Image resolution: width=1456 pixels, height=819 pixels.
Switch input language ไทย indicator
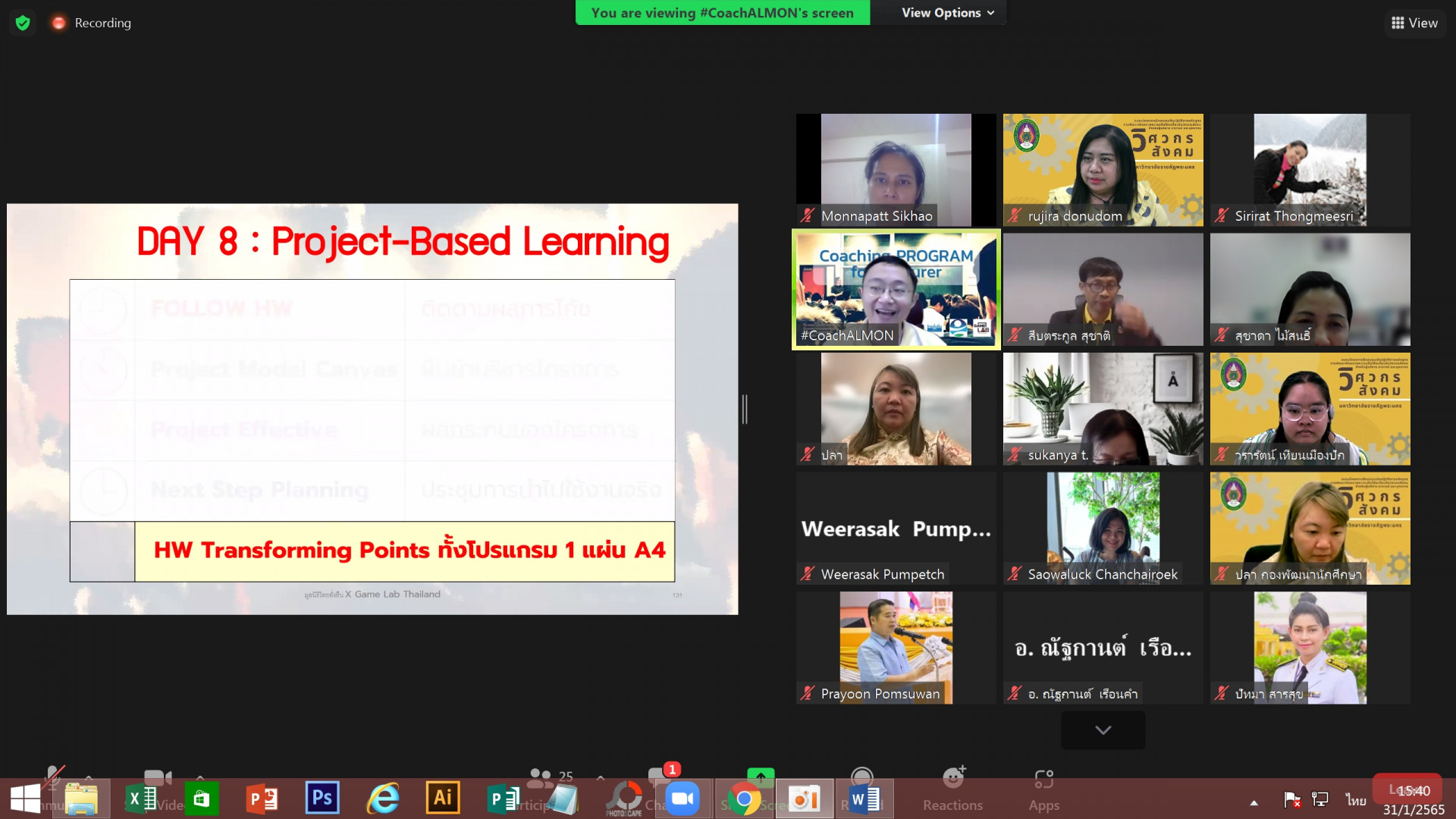click(1356, 800)
